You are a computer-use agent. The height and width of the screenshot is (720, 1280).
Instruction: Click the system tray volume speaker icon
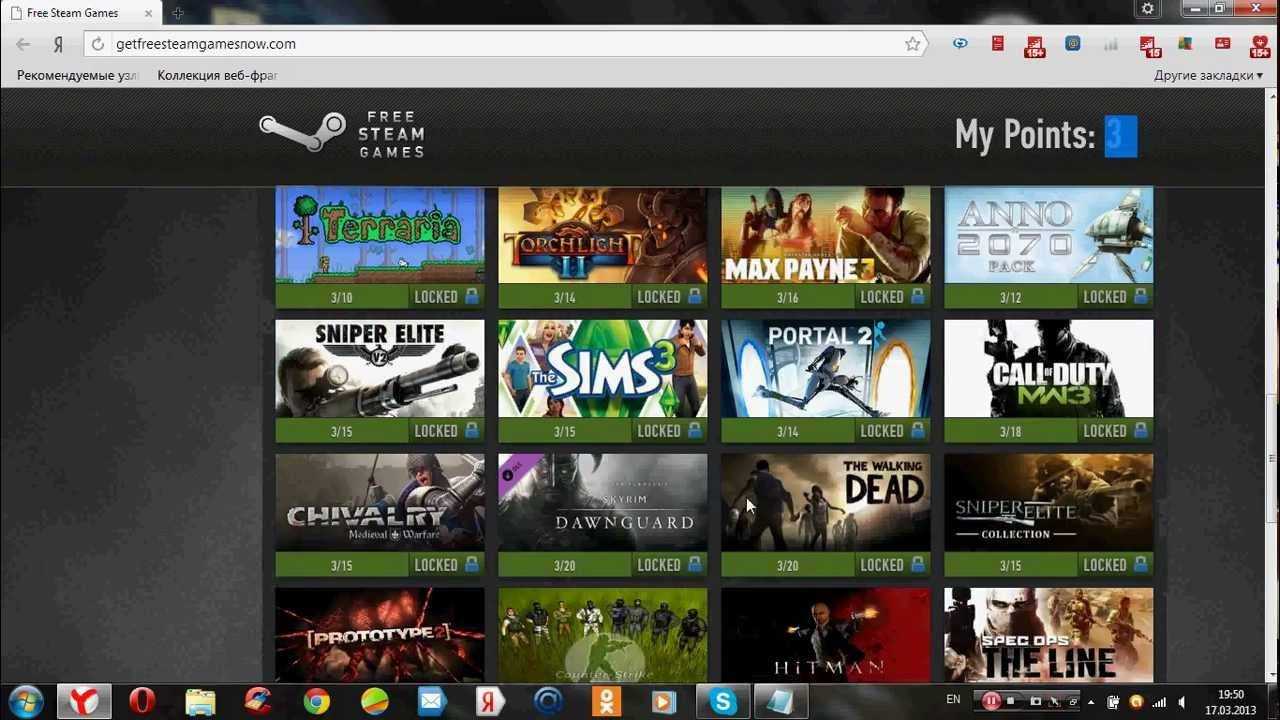1184,702
